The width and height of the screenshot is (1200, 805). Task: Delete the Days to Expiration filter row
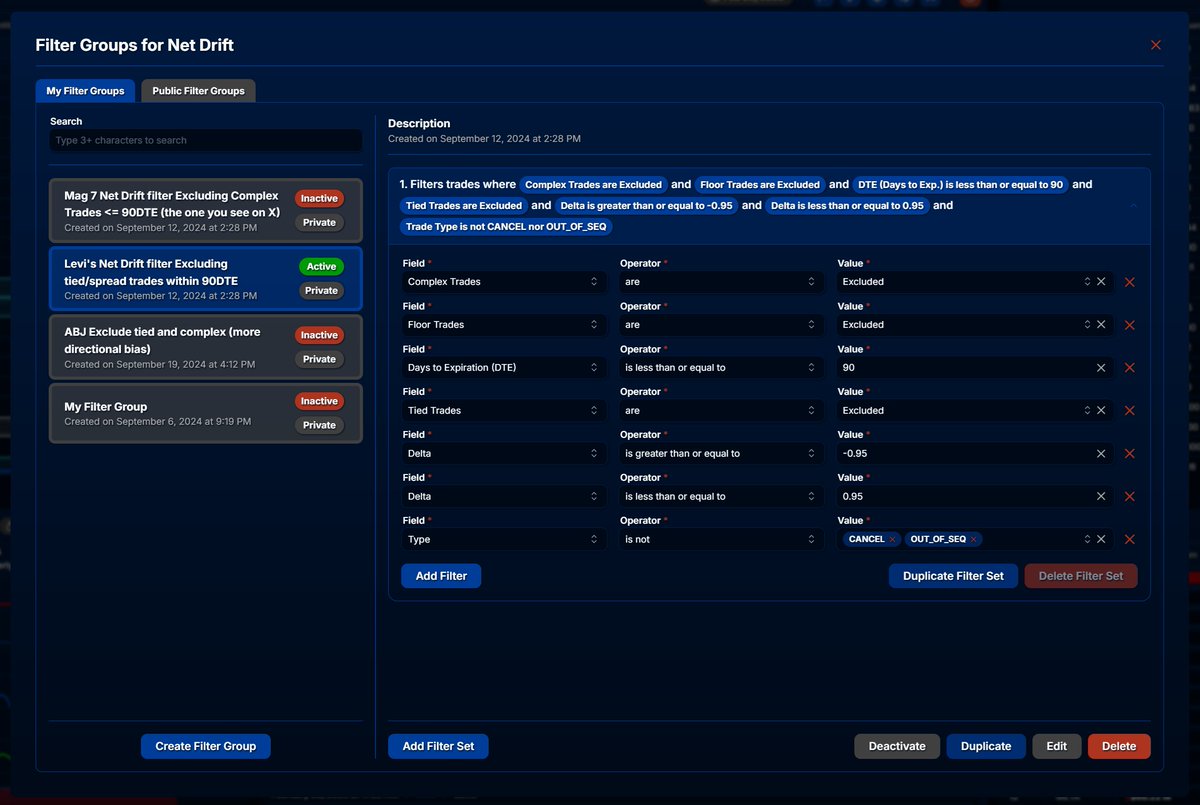pos(1130,368)
